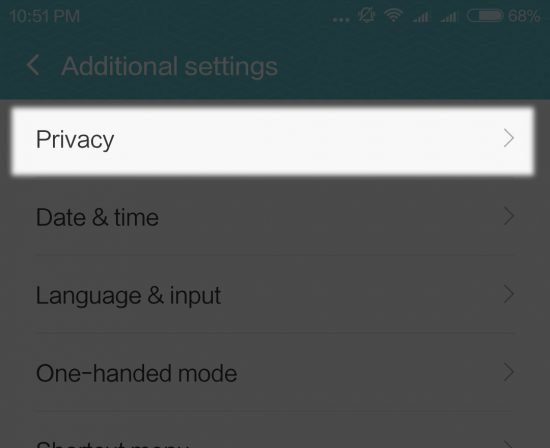550x448 pixels.
Task: Tap the chevron of the bottom cut-off row
Action: (509, 445)
